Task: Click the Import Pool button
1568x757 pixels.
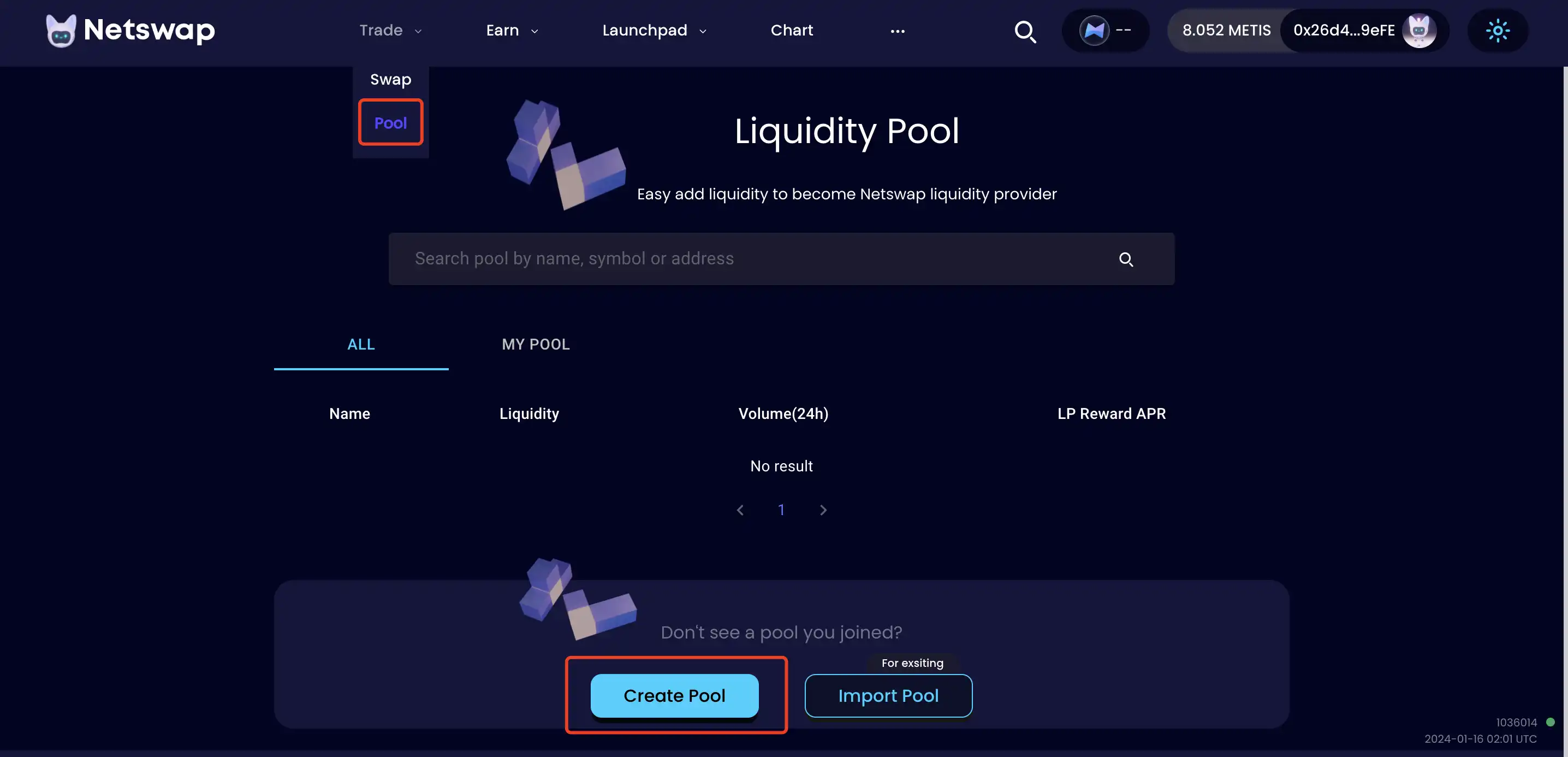Action: tap(888, 695)
